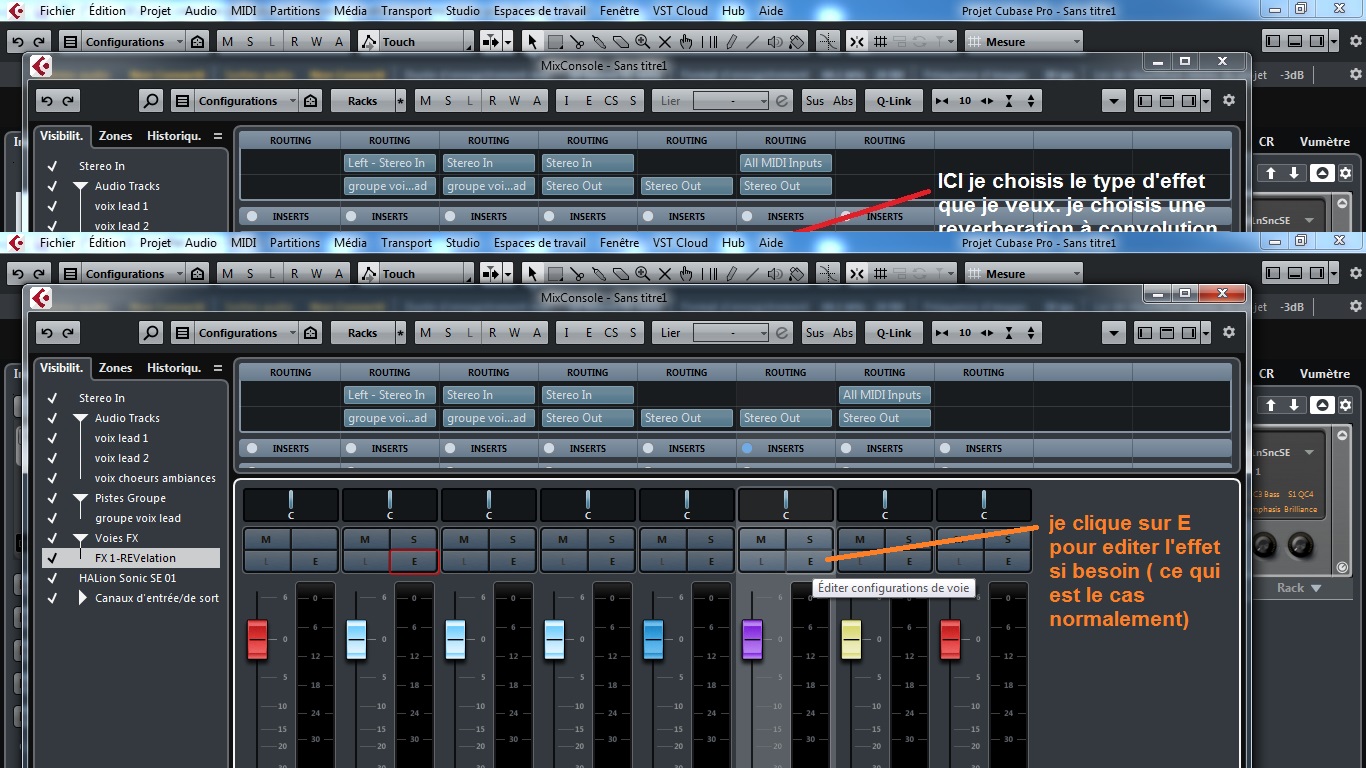Click the link icon beside Lier in lower MixConsole
Image resolution: width=1366 pixels, height=768 pixels.
[782, 333]
